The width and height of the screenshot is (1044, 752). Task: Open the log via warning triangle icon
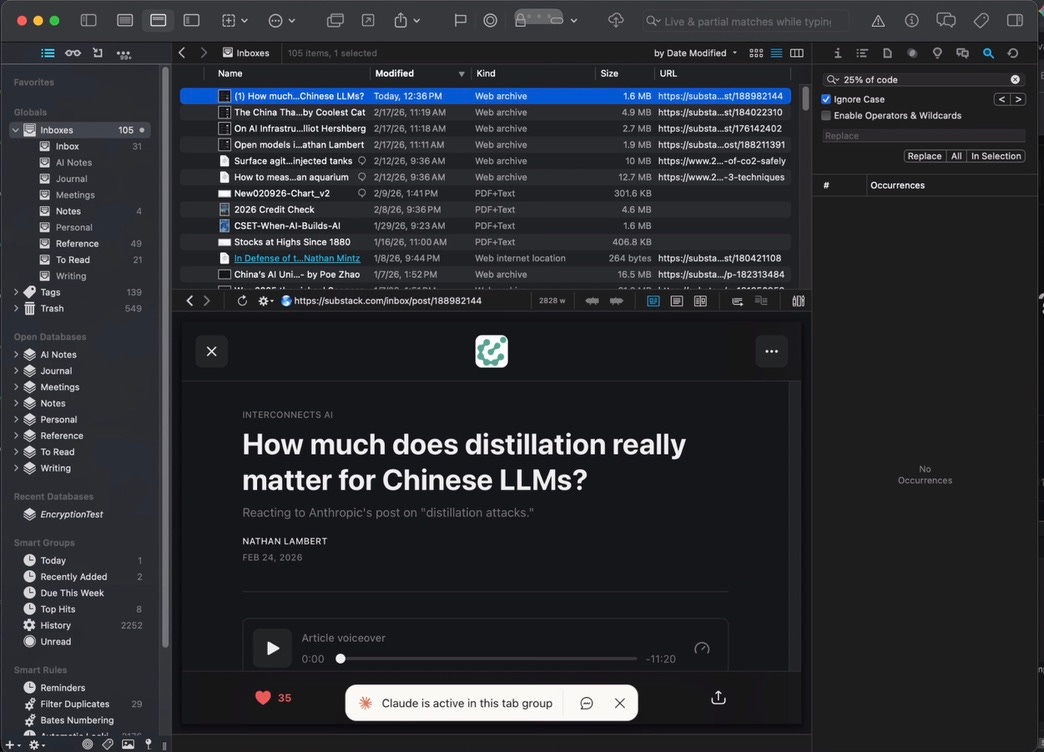pos(878,21)
